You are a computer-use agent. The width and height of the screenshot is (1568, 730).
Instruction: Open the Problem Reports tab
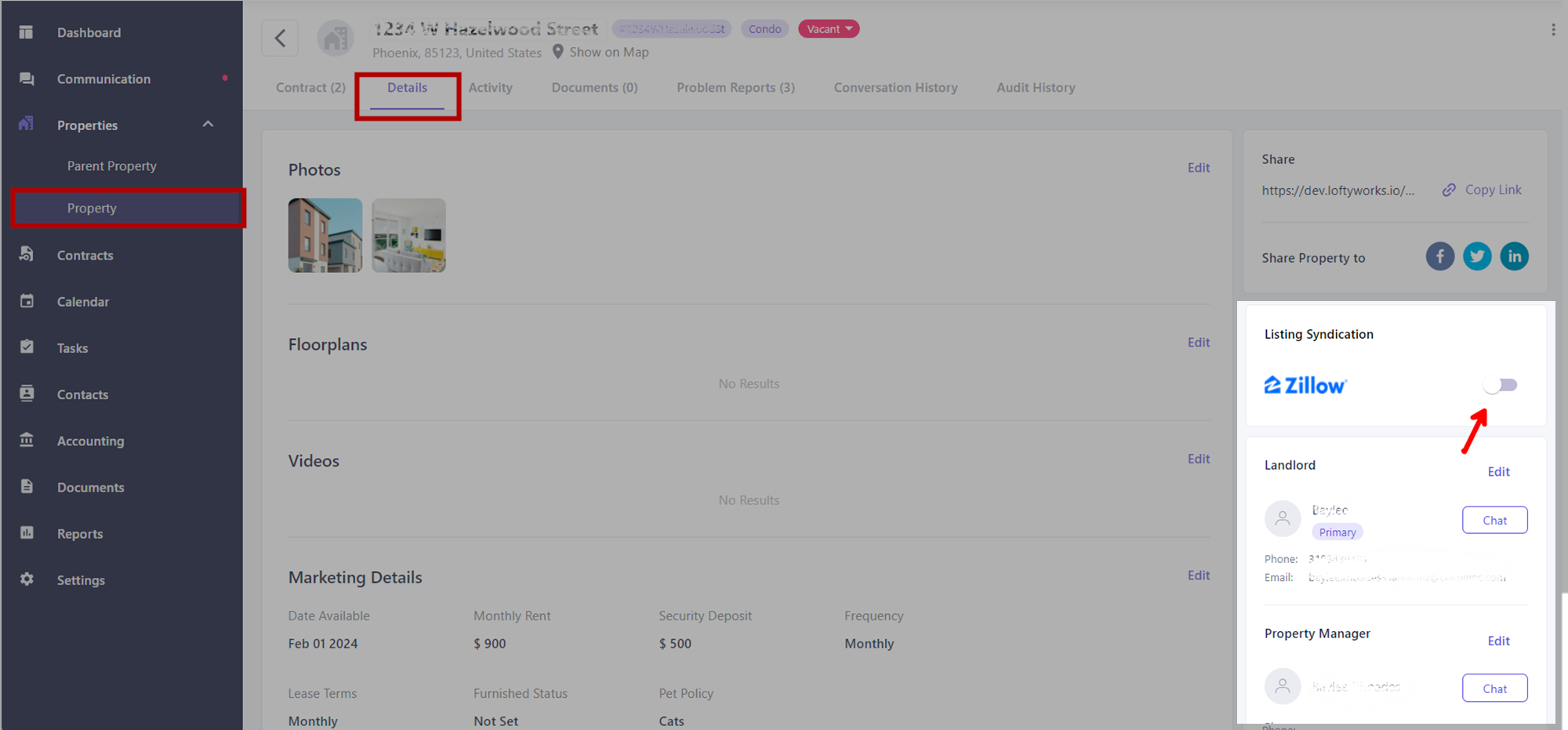coord(735,87)
